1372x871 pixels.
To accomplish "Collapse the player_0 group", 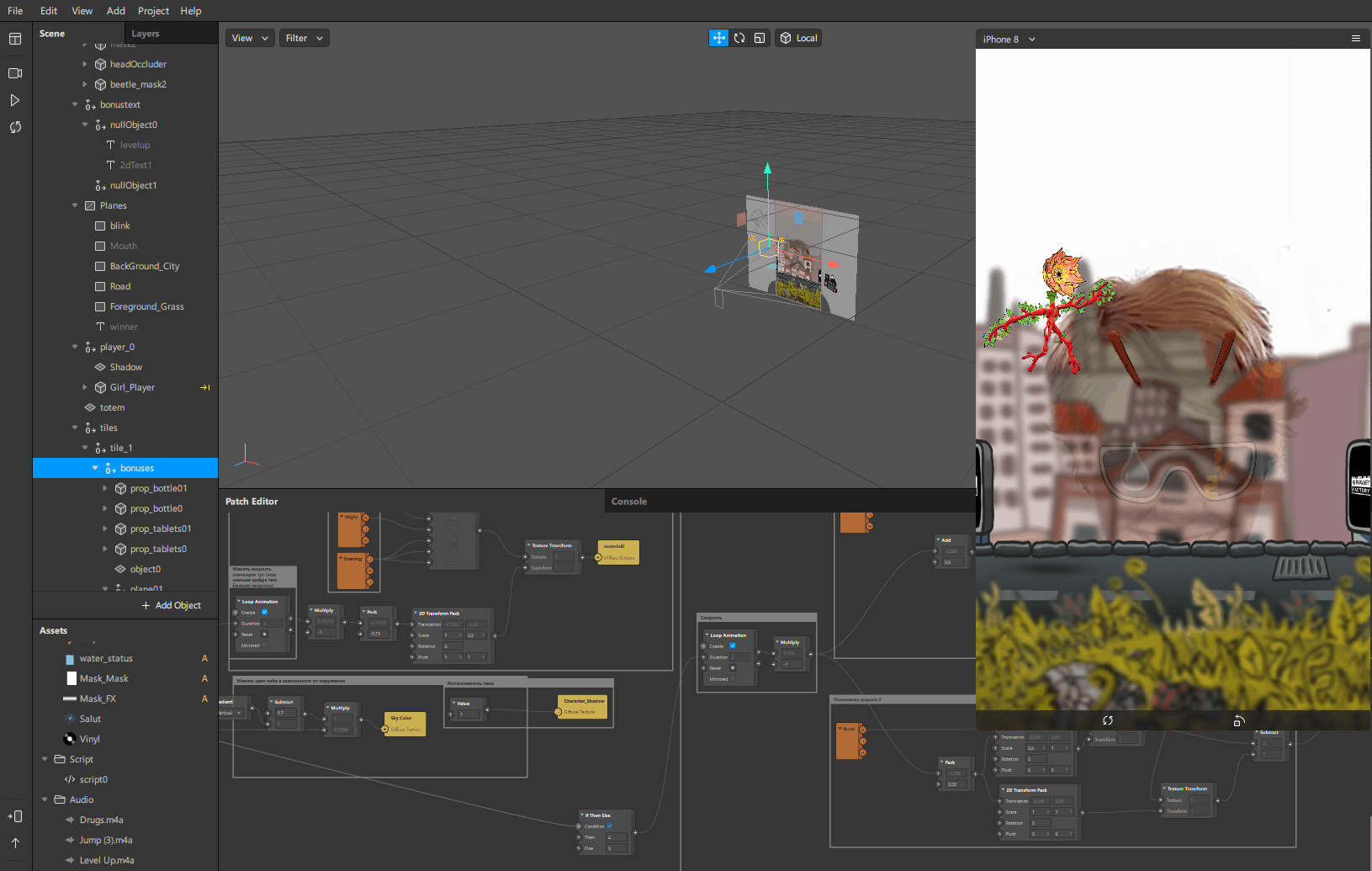I will pos(75,347).
